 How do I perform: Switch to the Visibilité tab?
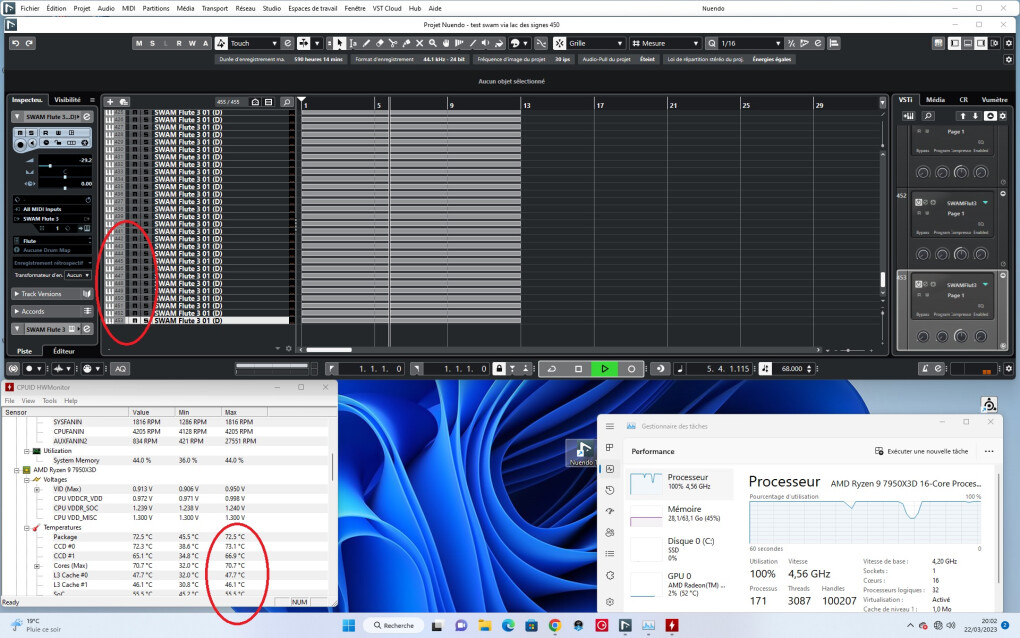pos(67,100)
